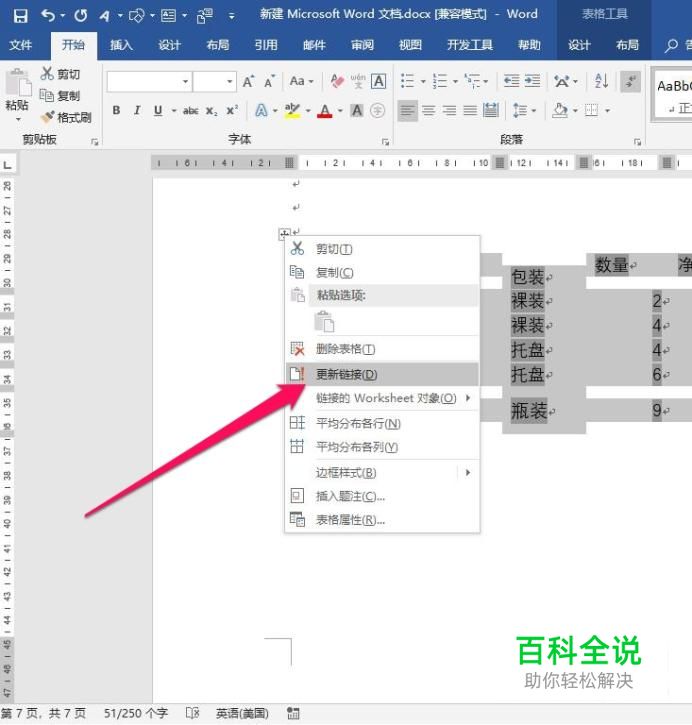This screenshot has width=692, height=725.
Task: Open the 插入 ribbon tab
Action: pyautogui.click(x=121, y=45)
